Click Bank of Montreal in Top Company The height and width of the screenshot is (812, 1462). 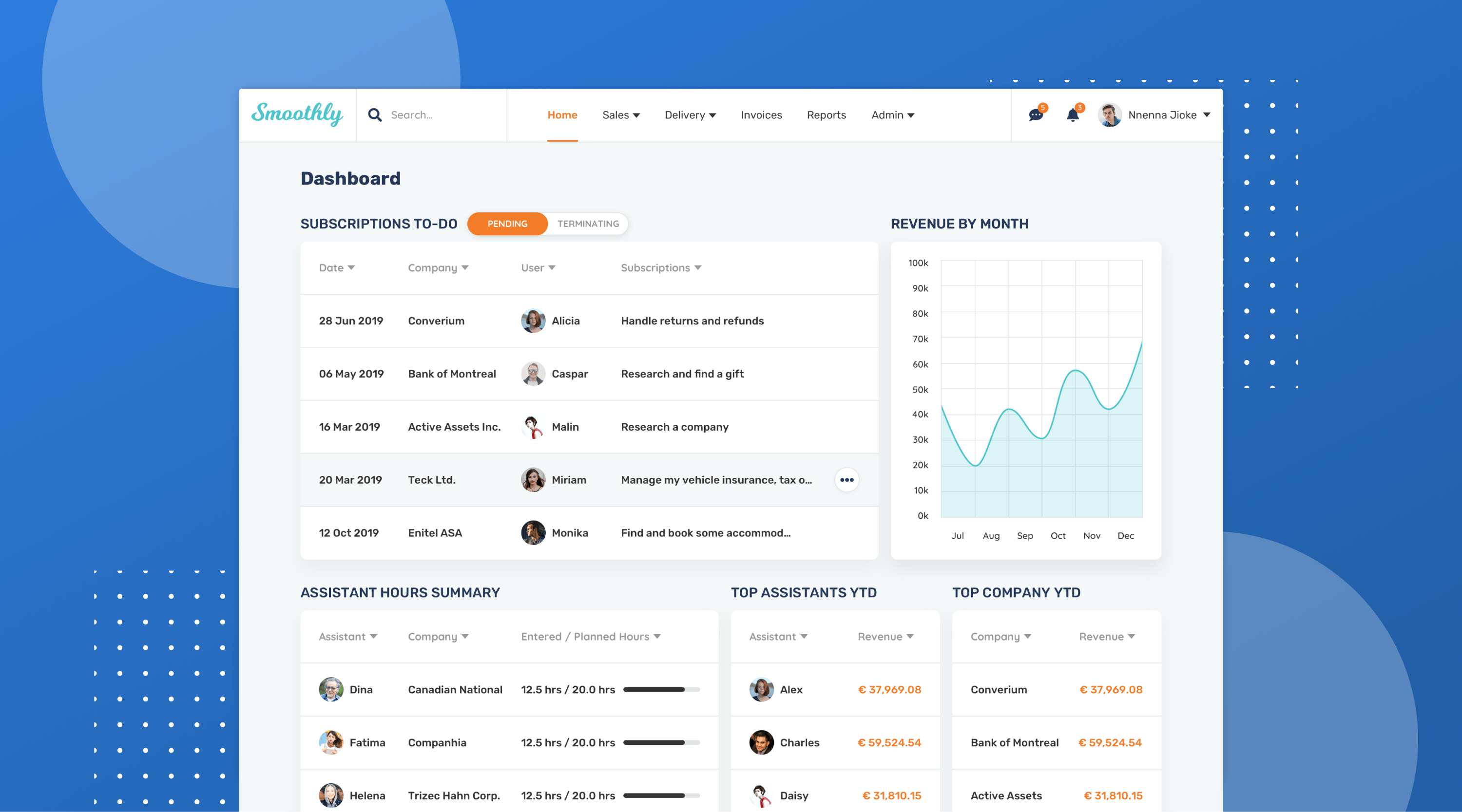click(1014, 742)
